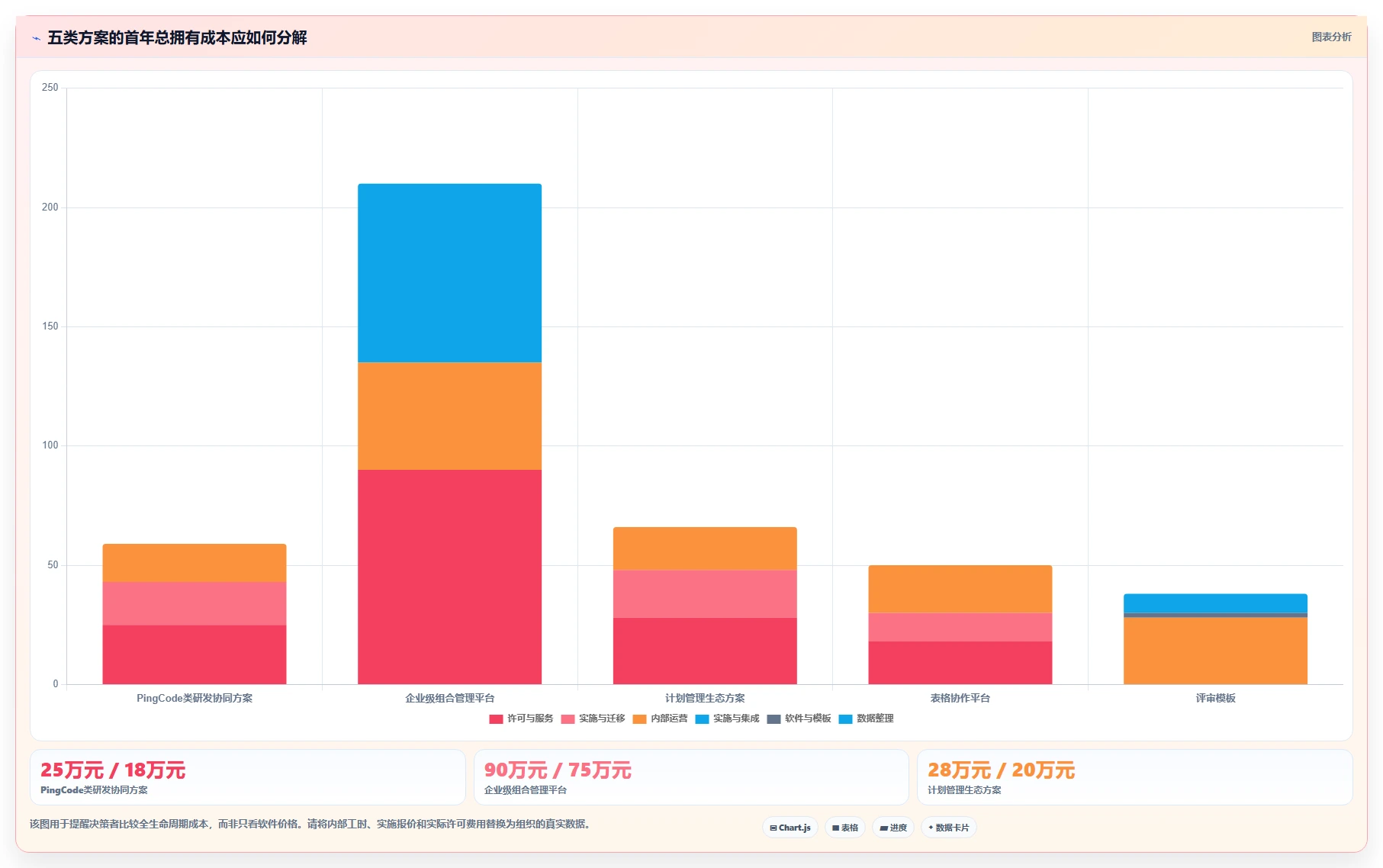Click the x-axis label 表格协作平台
This screenshot has height=868, width=1383.
960,698
